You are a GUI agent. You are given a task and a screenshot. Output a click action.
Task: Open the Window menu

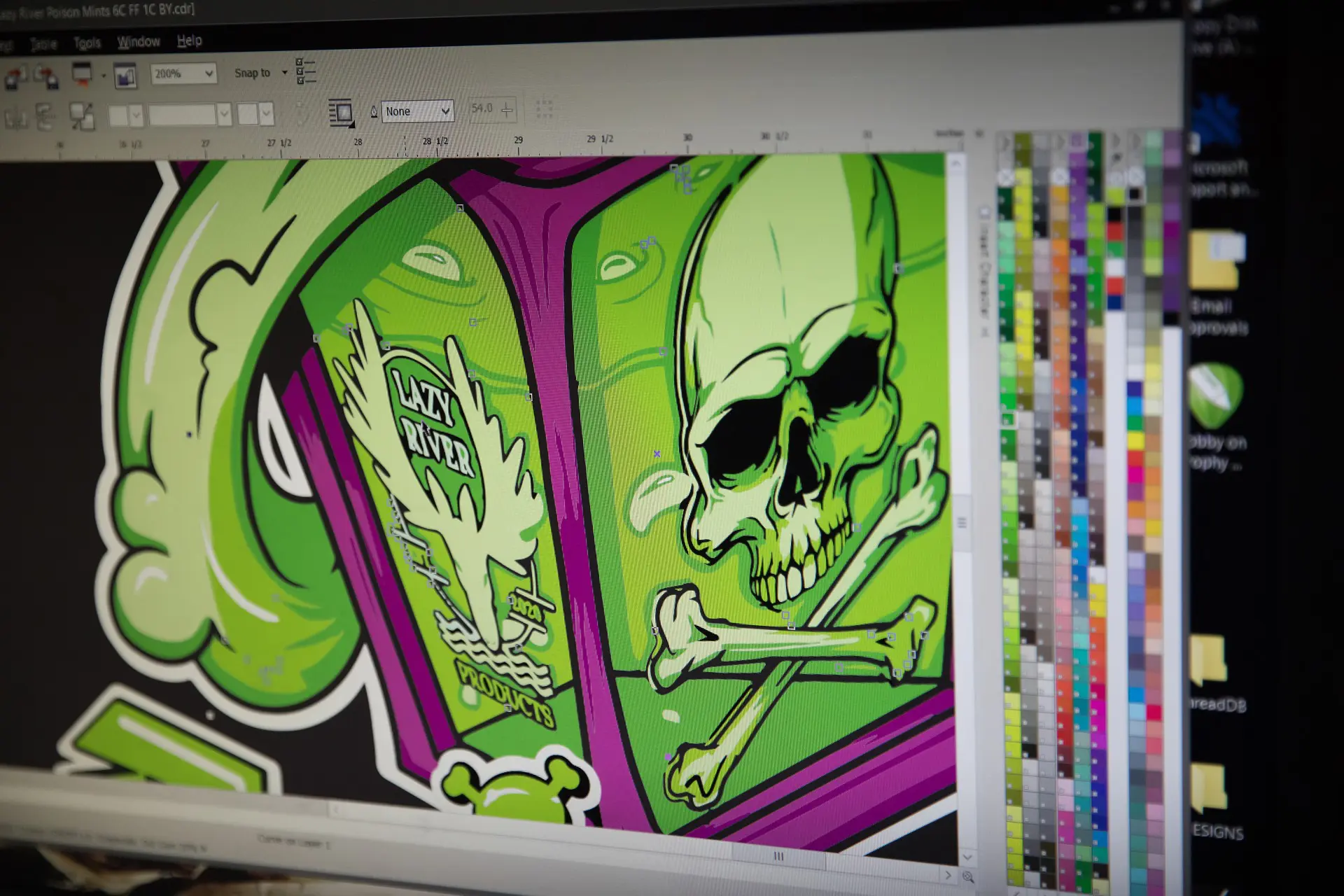coord(139,42)
